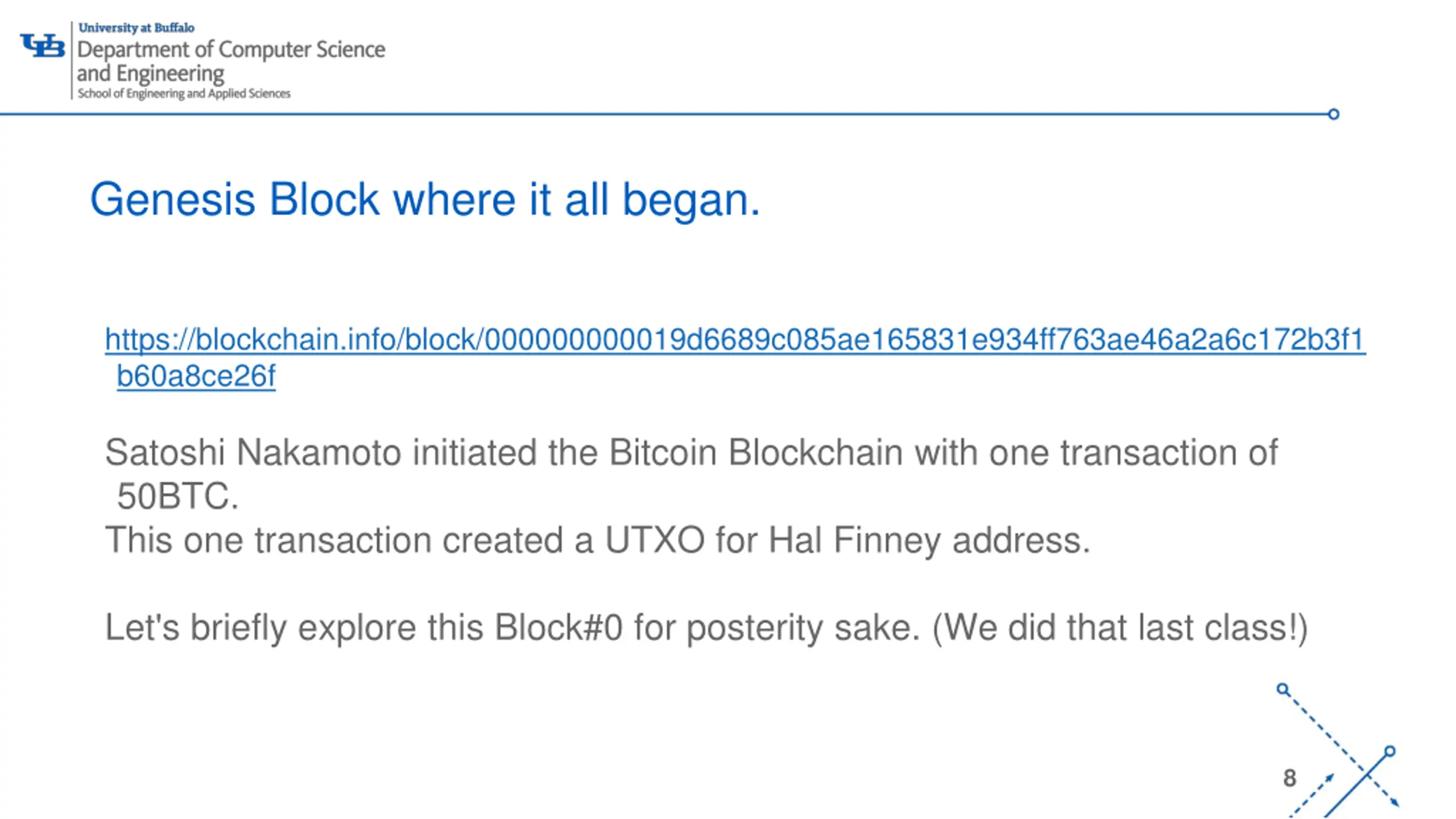Select the slide title 'Genesis Block where it all began.'
The height and width of the screenshot is (819, 1456).
425,200
